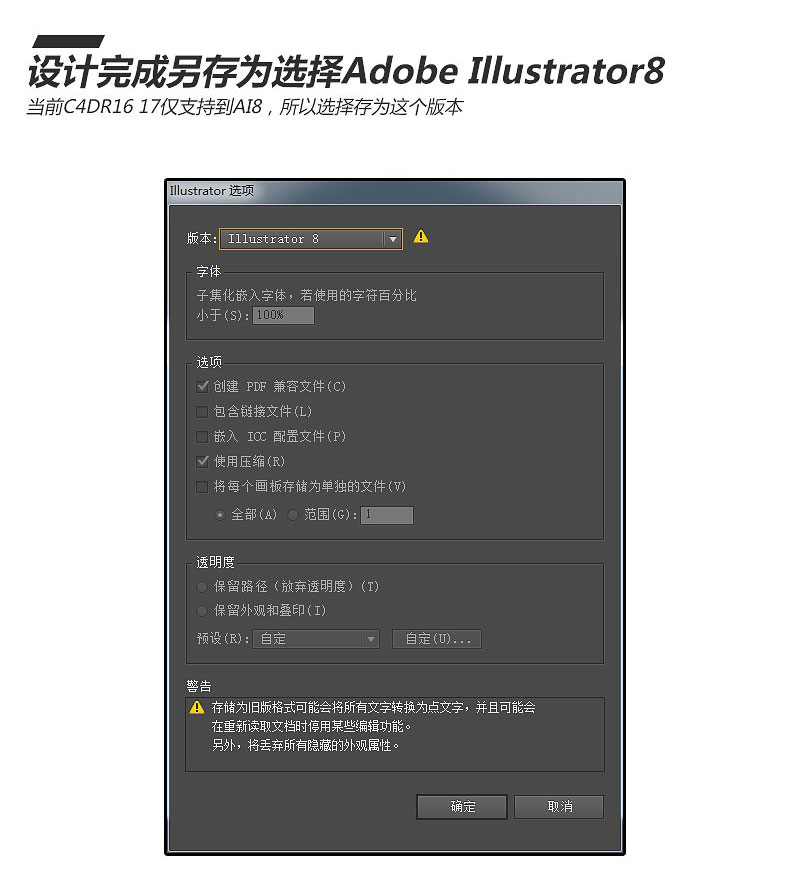Select the 全部(A) radio button
Screen dimensions: 800x886
(220, 515)
